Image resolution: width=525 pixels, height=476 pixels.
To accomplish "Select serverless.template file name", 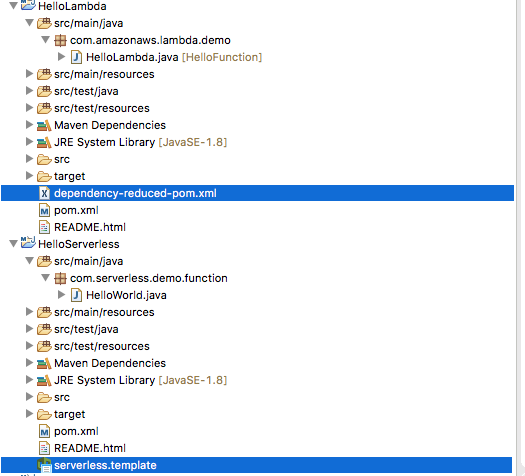I will point(105,465).
